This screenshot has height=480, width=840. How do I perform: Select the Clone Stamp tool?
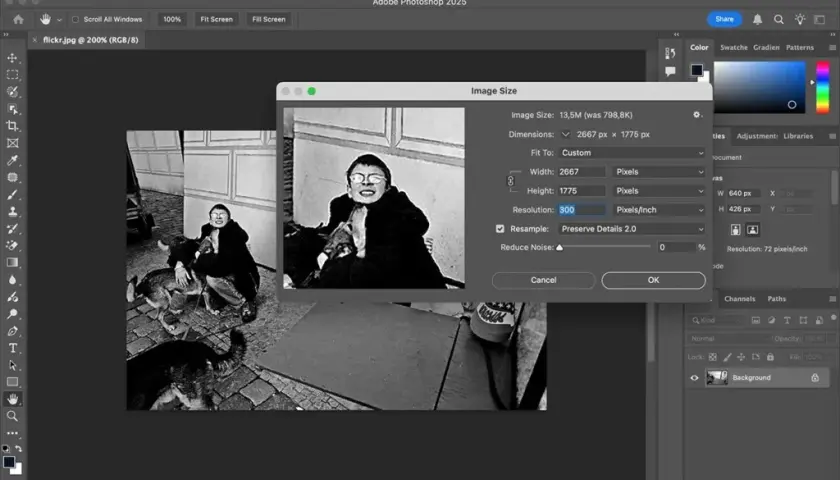[12, 212]
